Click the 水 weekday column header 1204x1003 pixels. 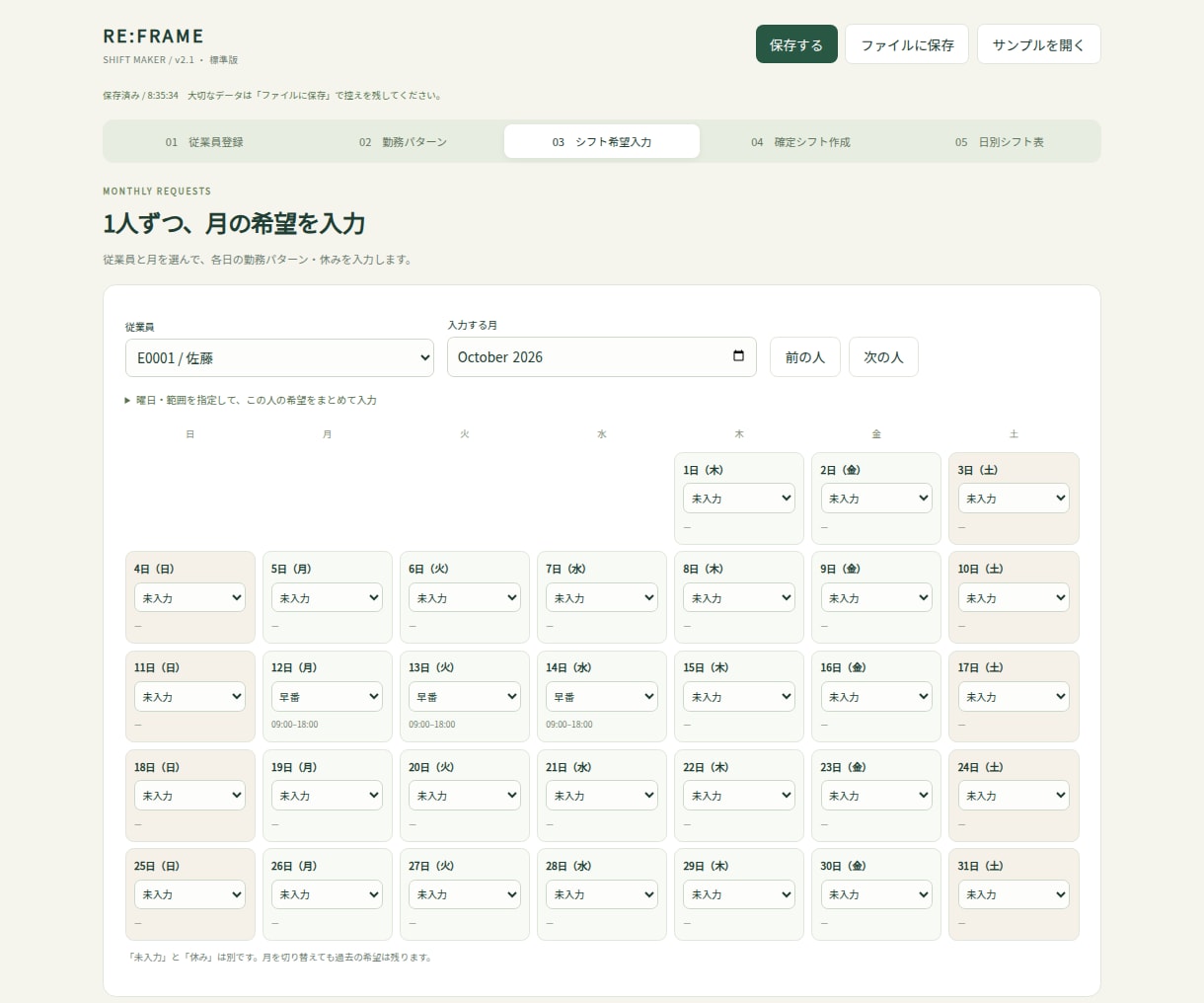point(601,434)
